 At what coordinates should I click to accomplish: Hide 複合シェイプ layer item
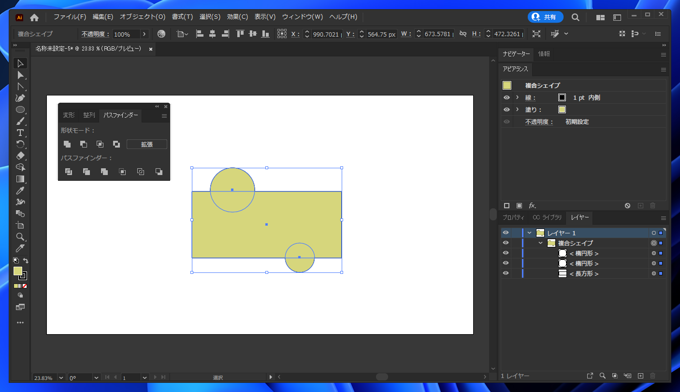[506, 243]
